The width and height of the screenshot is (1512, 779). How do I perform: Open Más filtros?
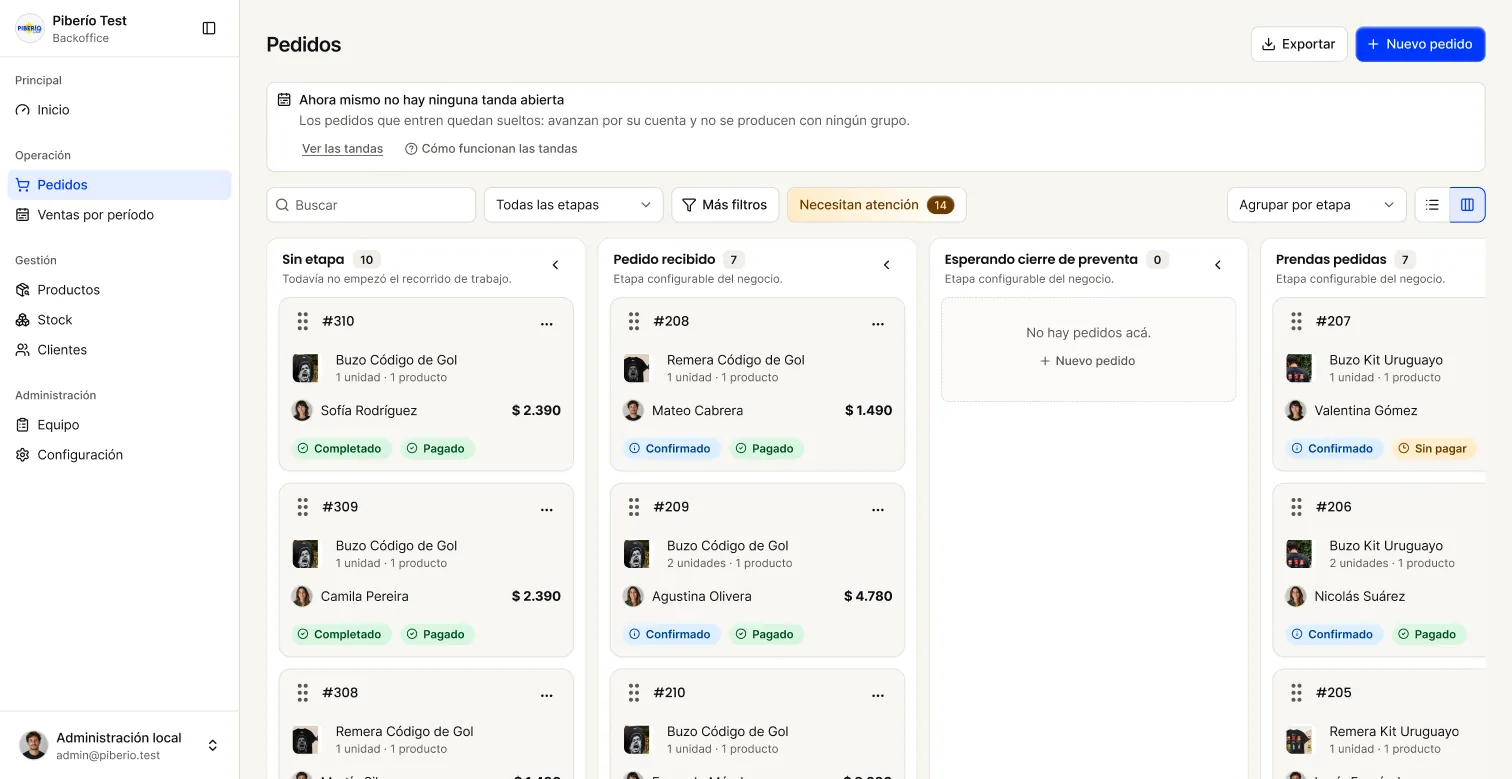point(725,205)
